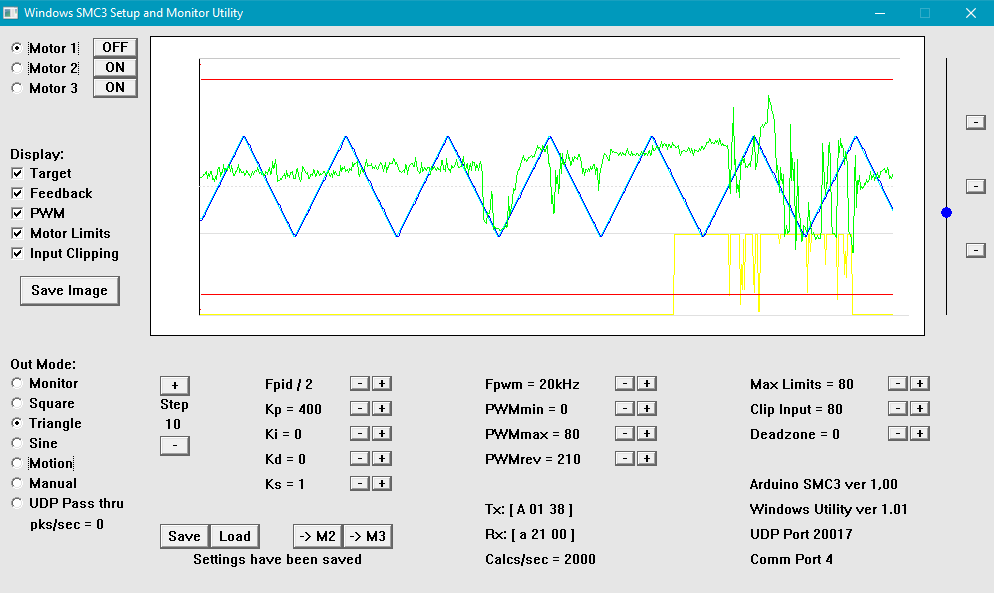Click the blue vertical slider handle
994x593 pixels.
click(x=946, y=212)
